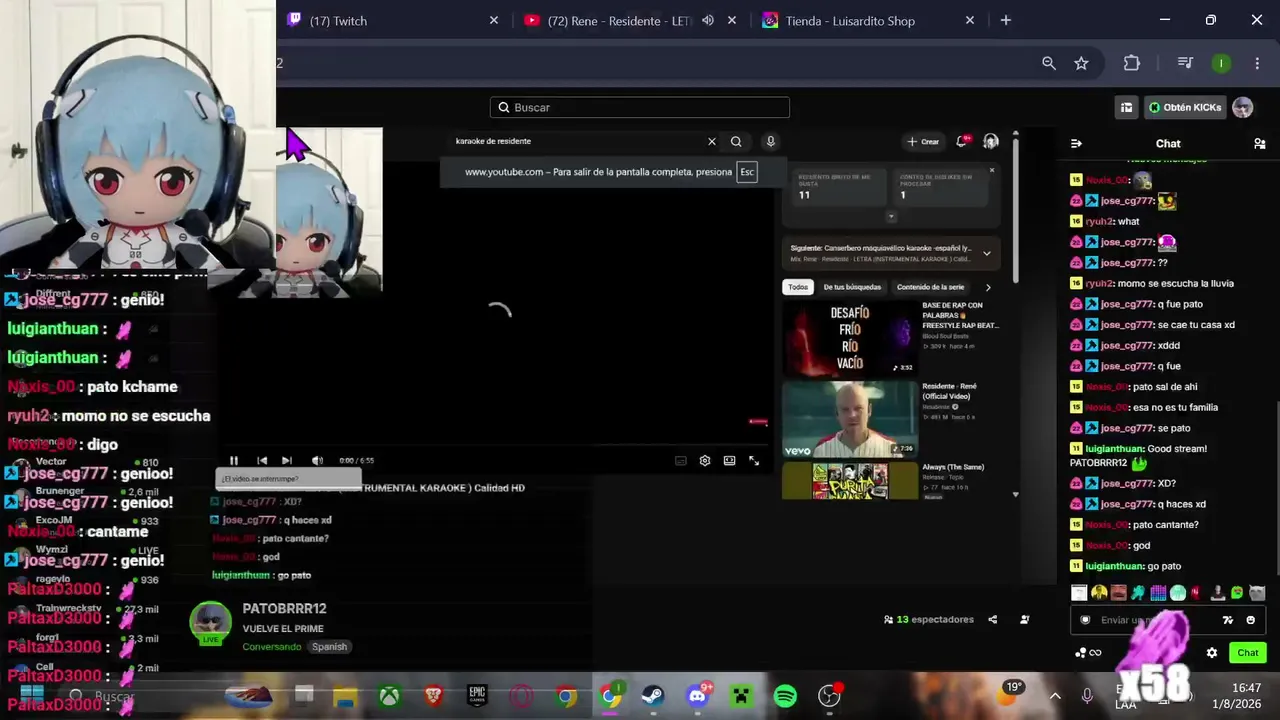The height and width of the screenshot is (720, 1280).
Task: Select the Todos filter chip
Action: point(798,287)
